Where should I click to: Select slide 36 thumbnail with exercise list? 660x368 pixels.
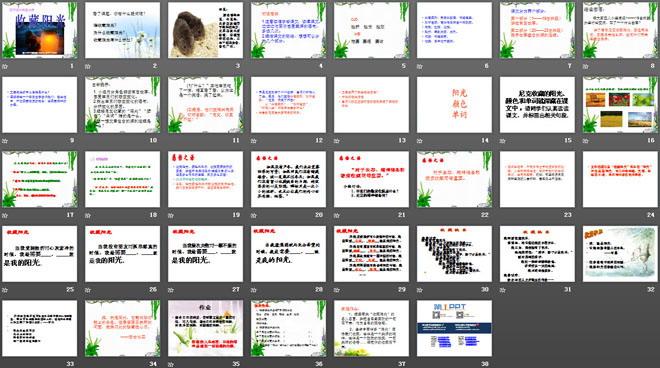pyautogui.click(x=288, y=328)
